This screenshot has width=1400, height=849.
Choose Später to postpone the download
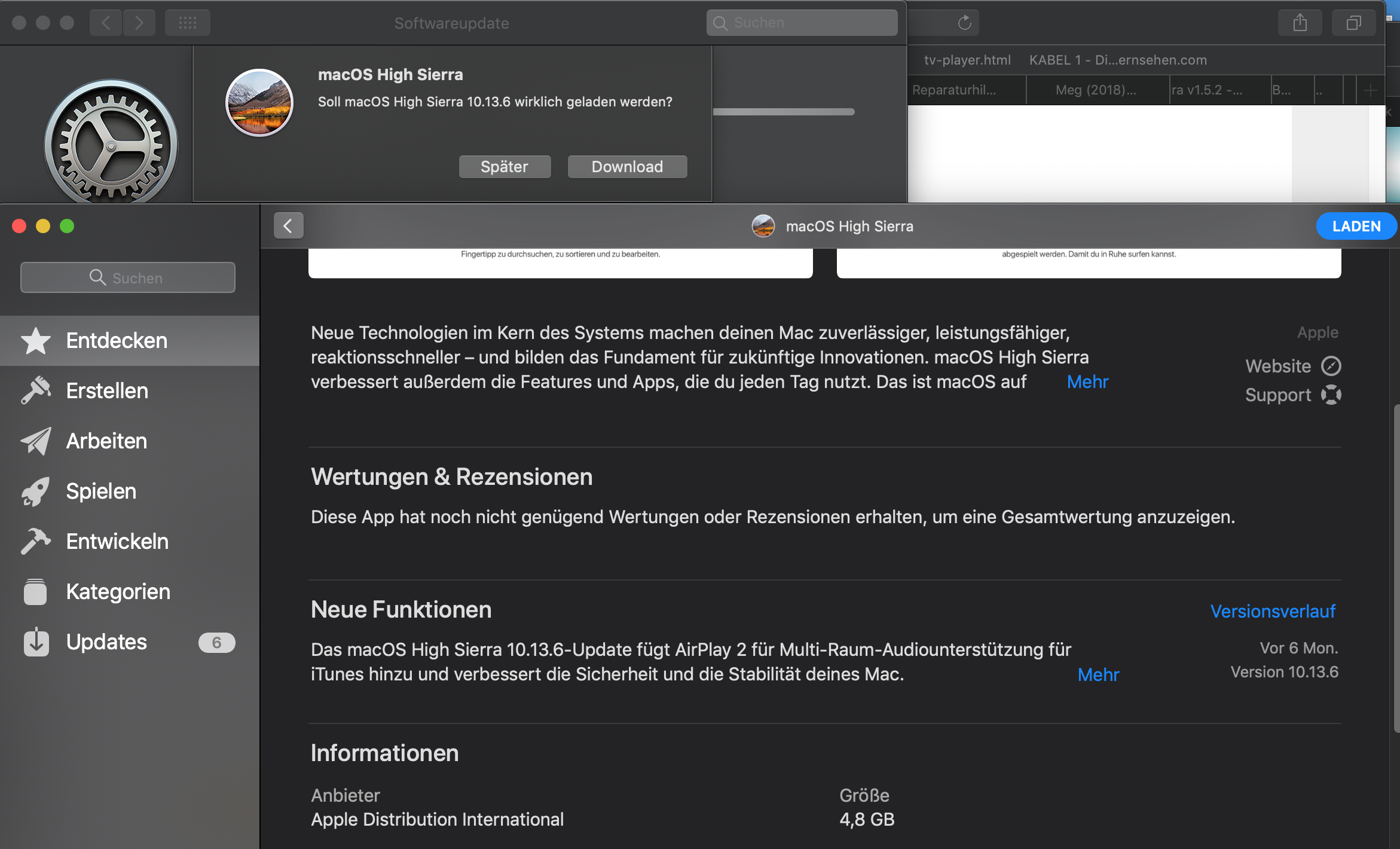point(504,167)
